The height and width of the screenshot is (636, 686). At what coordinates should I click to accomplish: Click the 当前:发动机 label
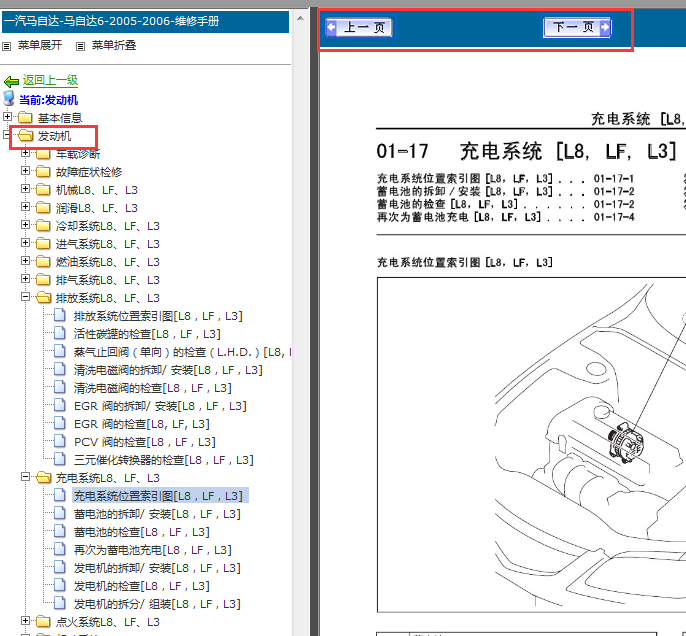point(49,100)
